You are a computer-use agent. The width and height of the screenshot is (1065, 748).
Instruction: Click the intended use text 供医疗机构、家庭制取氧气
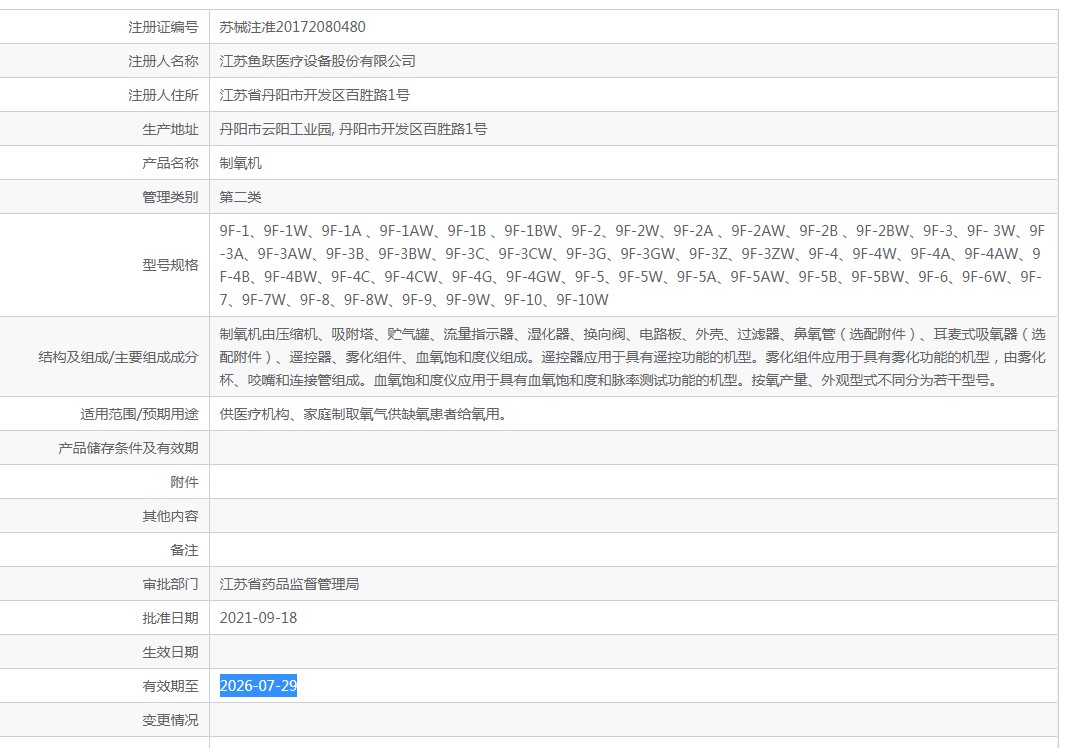pyautogui.click(x=363, y=414)
